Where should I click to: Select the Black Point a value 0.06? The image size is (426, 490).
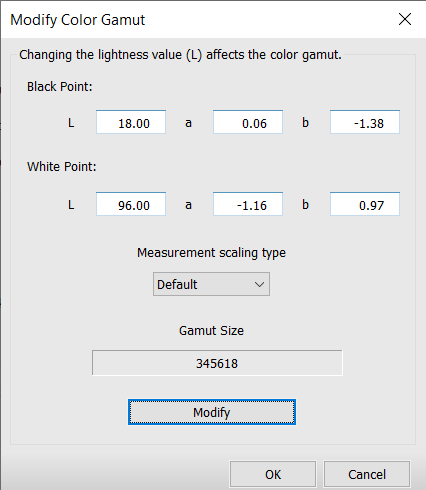(248, 122)
